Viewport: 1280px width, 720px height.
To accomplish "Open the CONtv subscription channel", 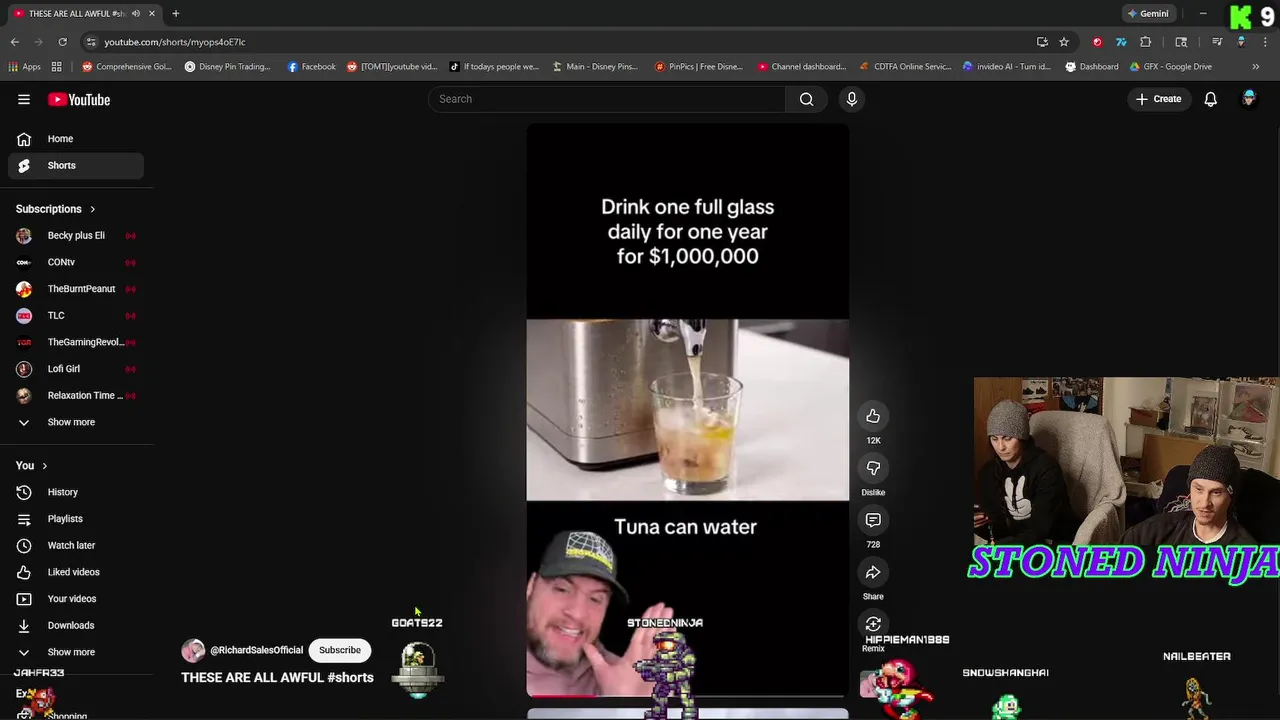I will pyautogui.click(x=76, y=262).
